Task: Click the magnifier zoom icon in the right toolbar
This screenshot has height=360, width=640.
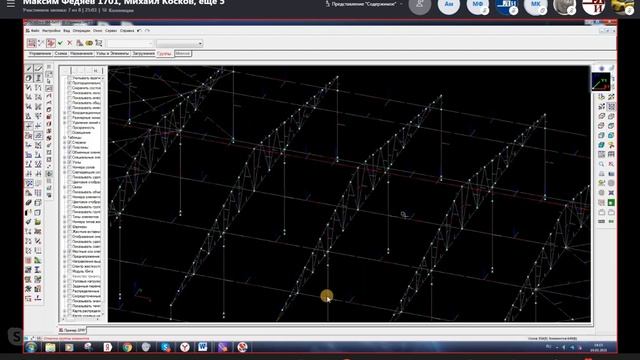Action: [602, 164]
